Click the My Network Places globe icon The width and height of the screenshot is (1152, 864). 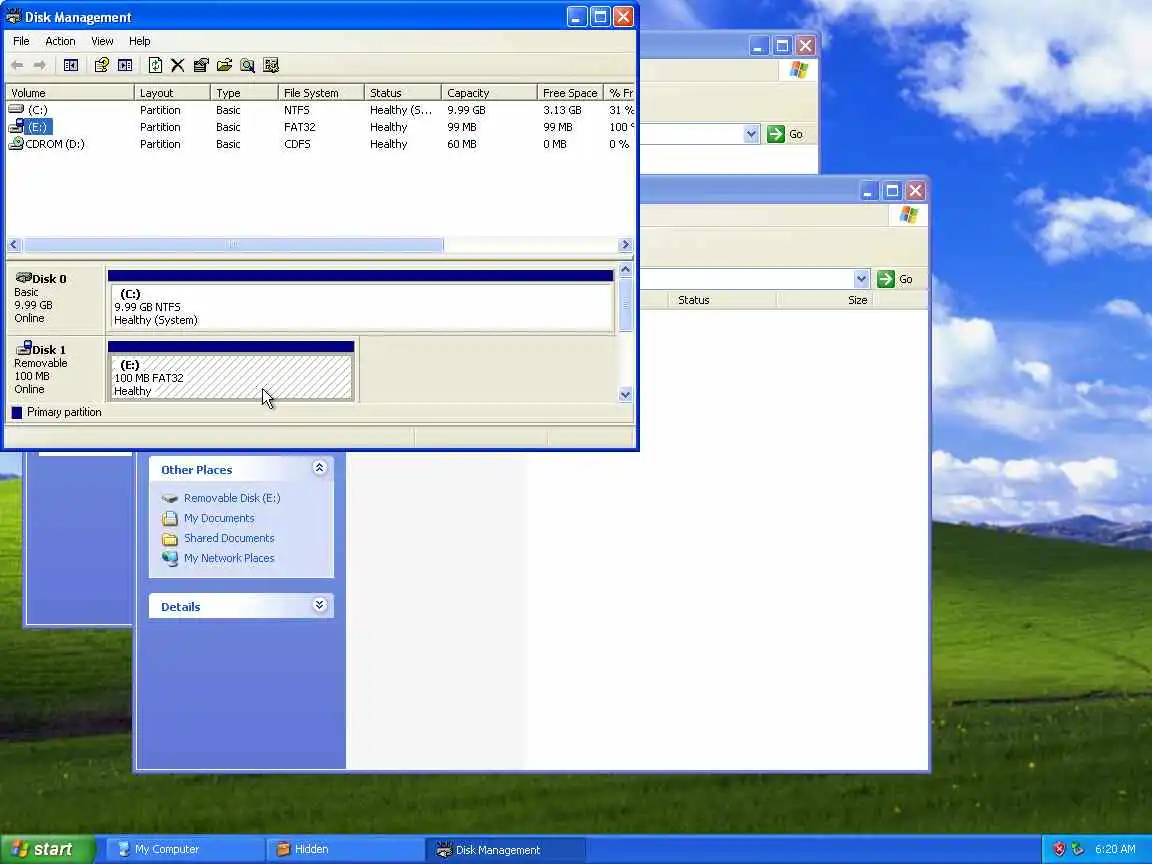(x=170, y=558)
